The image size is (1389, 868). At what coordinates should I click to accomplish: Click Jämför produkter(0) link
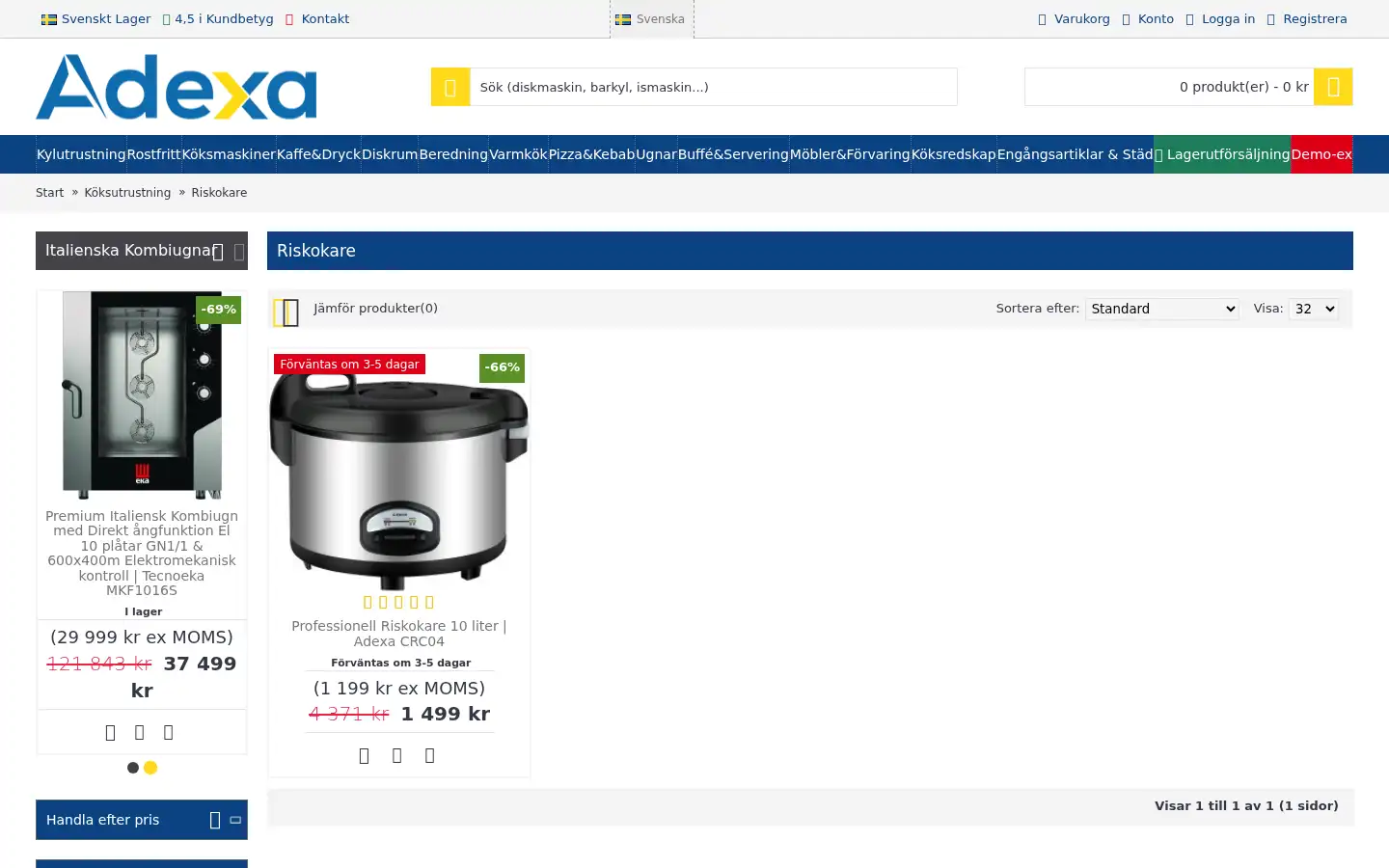point(375,309)
